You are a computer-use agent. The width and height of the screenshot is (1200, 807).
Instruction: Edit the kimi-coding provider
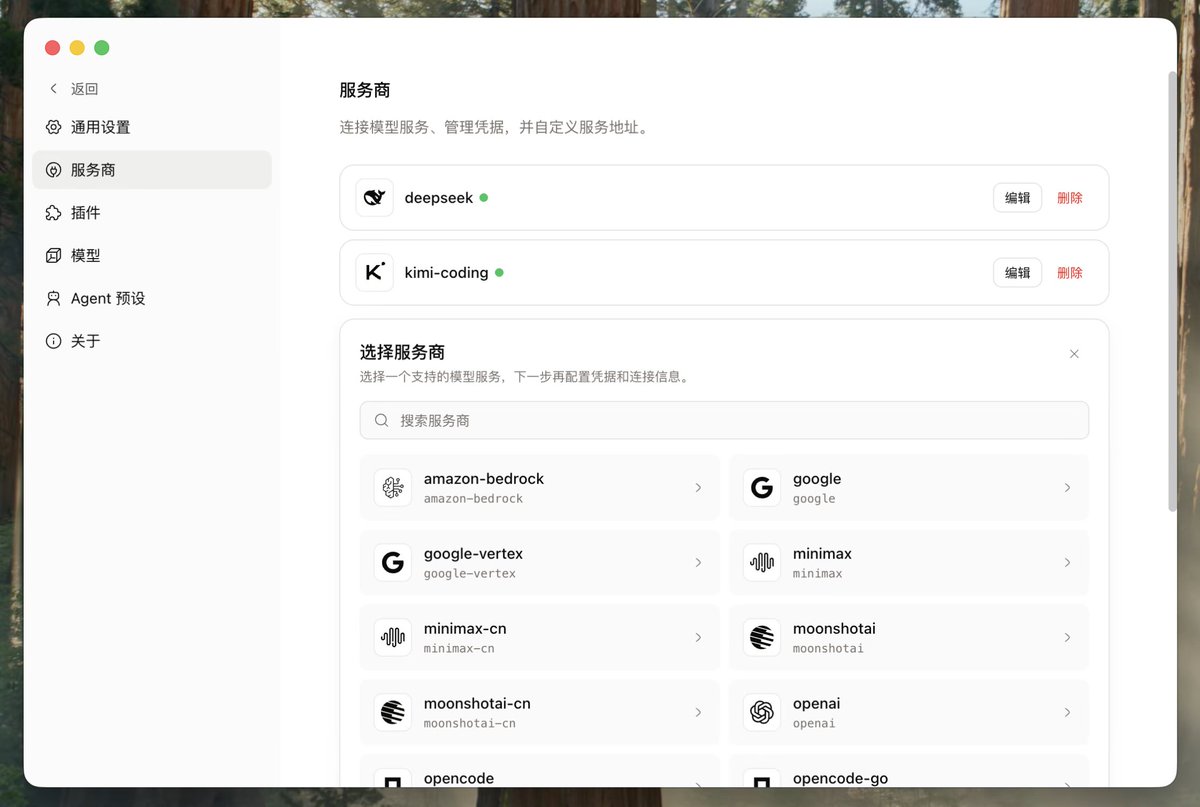[x=1017, y=272]
